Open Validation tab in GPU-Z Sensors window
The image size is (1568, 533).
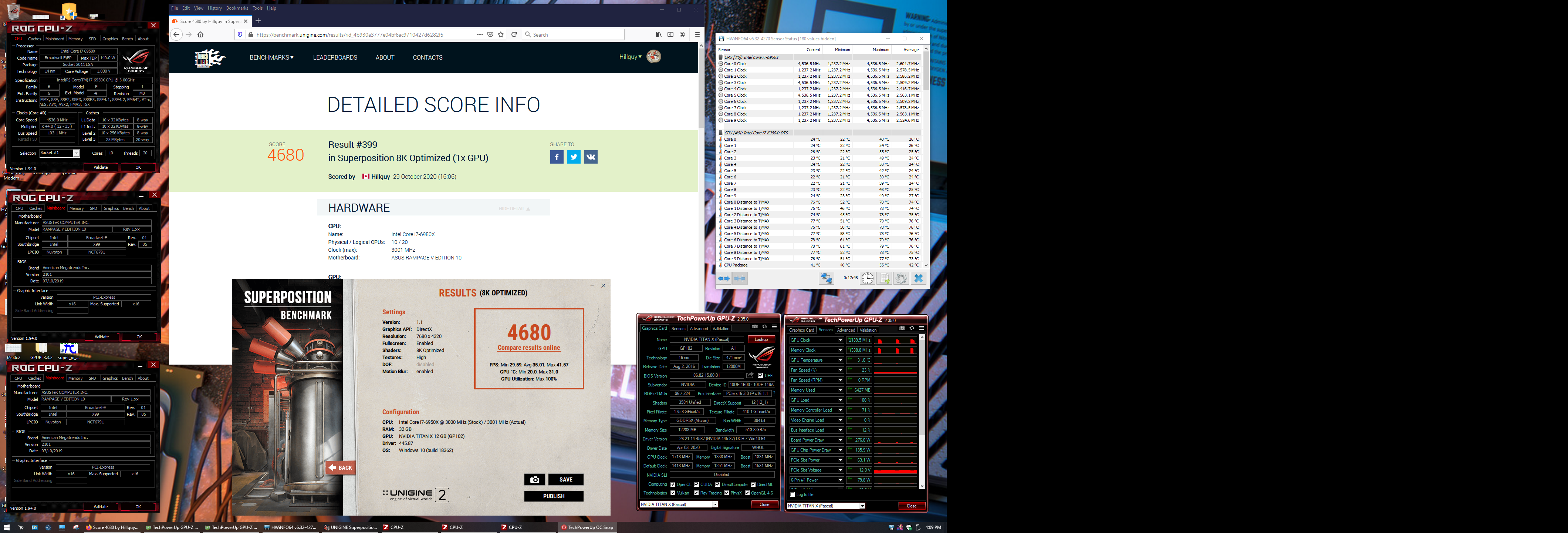coord(868,330)
